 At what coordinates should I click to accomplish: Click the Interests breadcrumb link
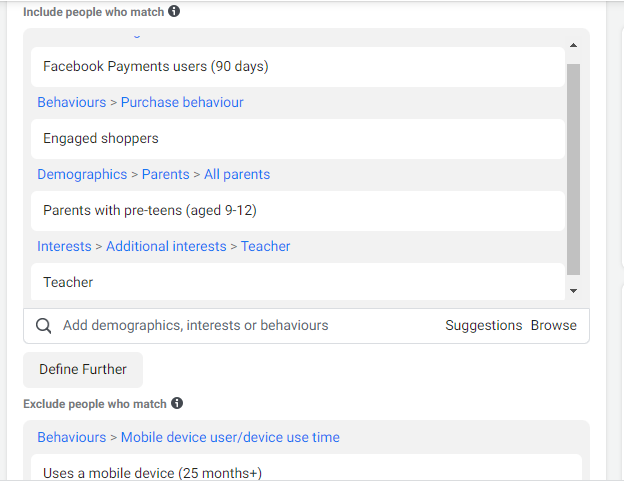(64, 246)
